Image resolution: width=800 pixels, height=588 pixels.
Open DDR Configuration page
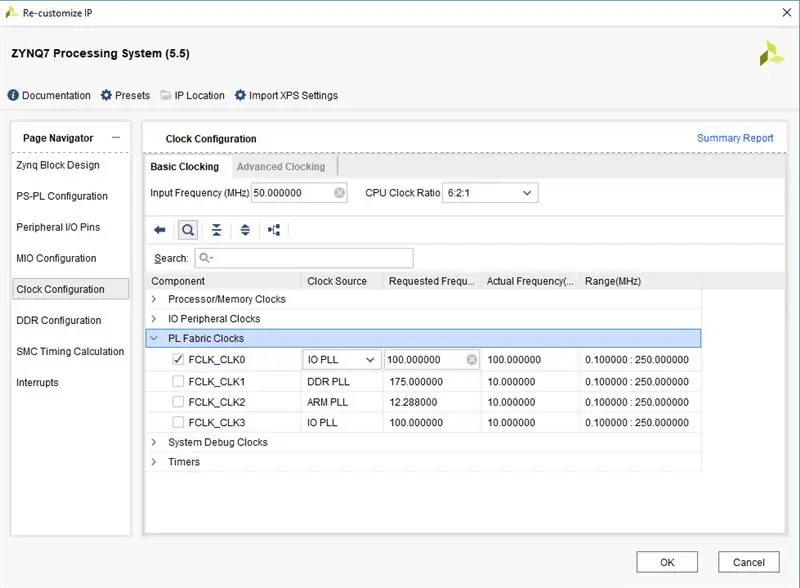point(59,321)
